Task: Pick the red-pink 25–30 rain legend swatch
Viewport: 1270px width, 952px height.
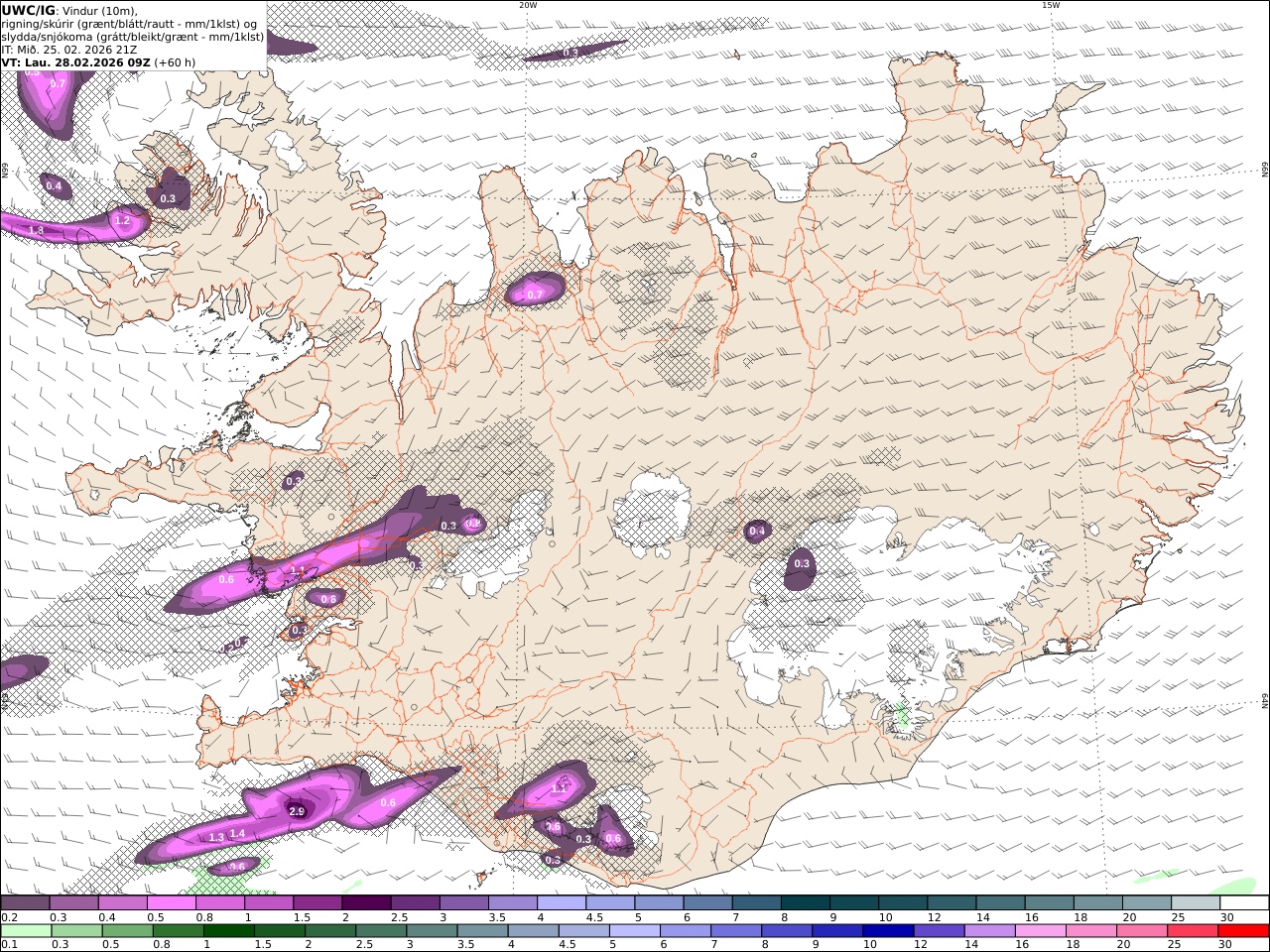Action: click(1191, 931)
